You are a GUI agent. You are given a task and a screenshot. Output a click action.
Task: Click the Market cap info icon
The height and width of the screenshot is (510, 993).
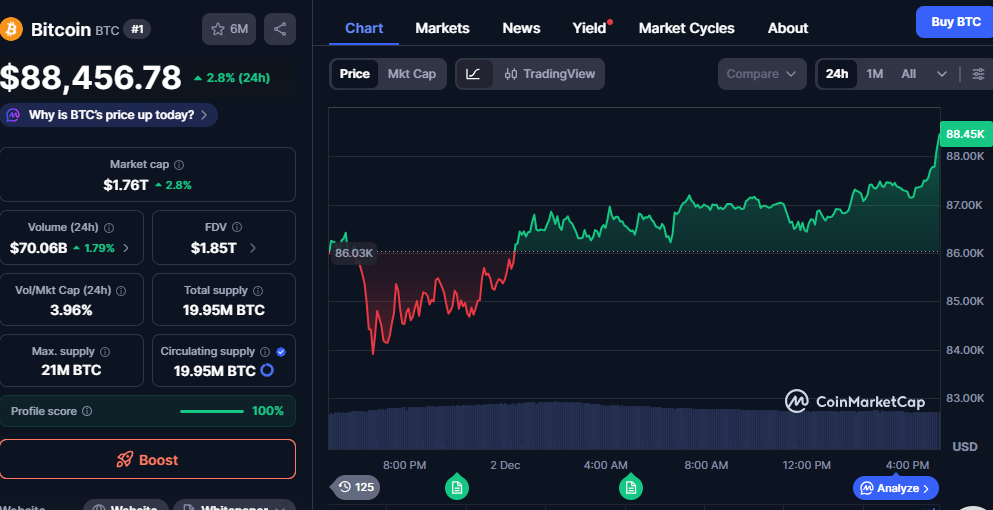click(x=179, y=164)
